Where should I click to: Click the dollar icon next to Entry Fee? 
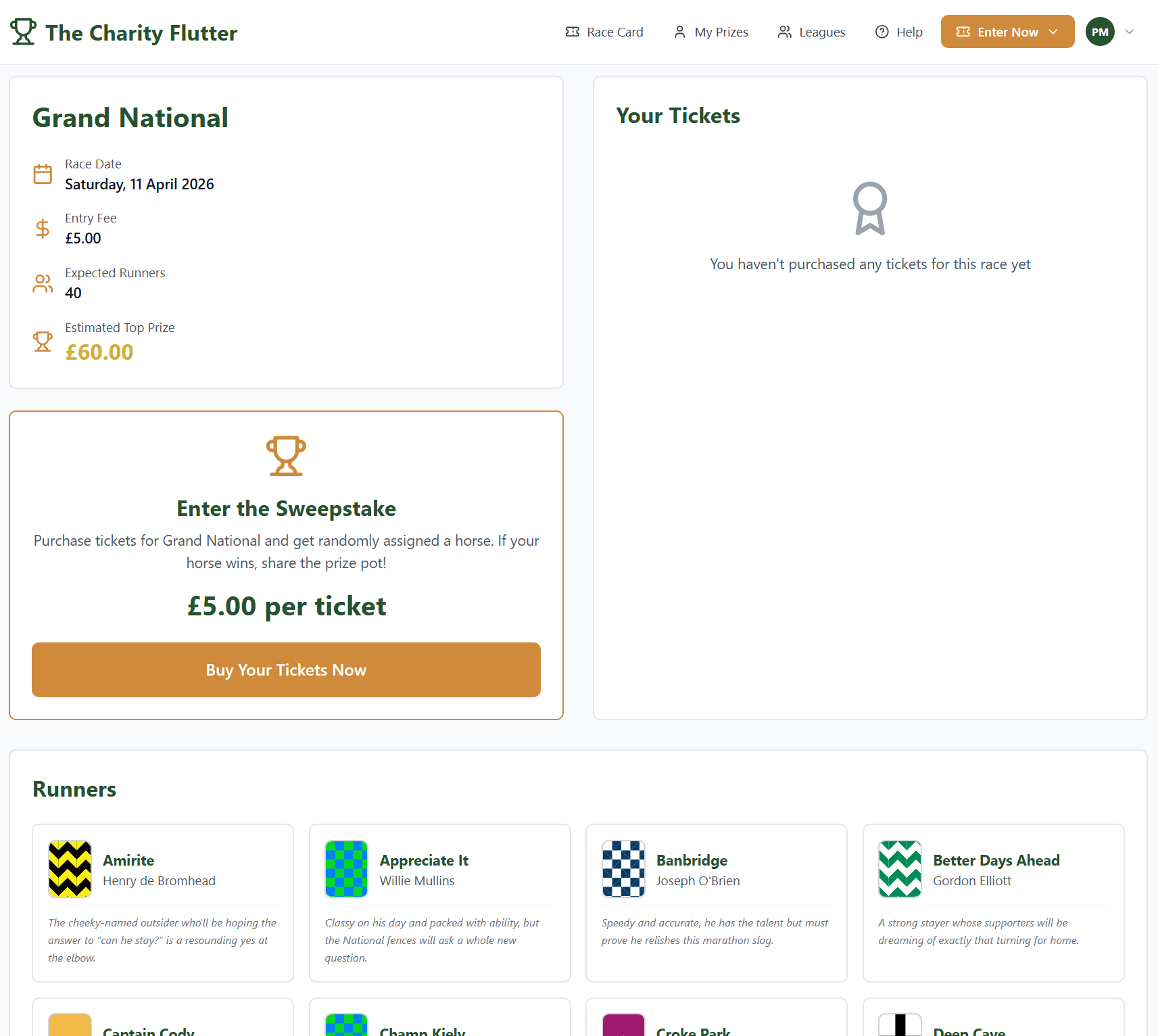(43, 229)
